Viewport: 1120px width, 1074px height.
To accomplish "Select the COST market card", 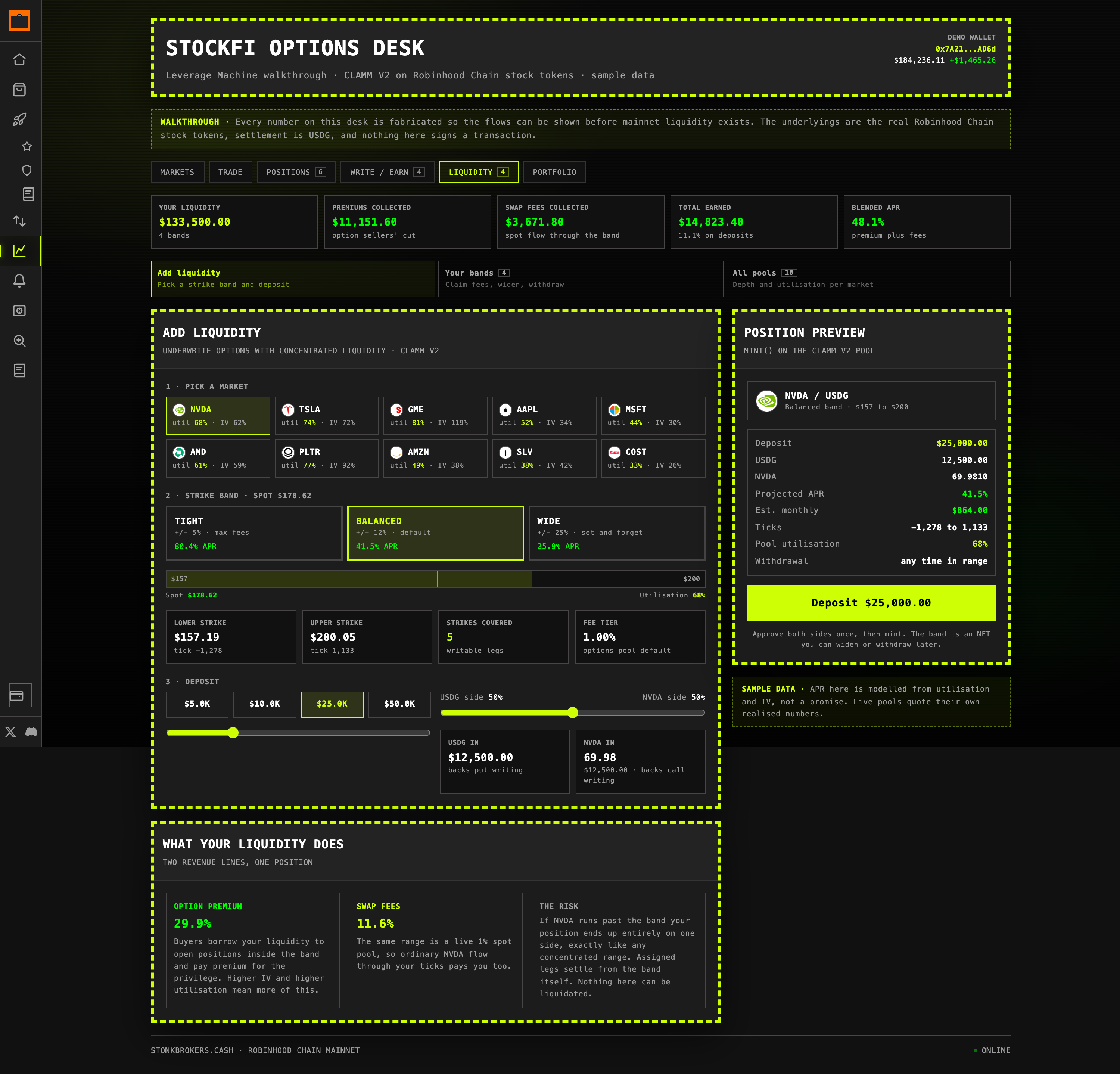I will pyautogui.click(x=653, y=459).
